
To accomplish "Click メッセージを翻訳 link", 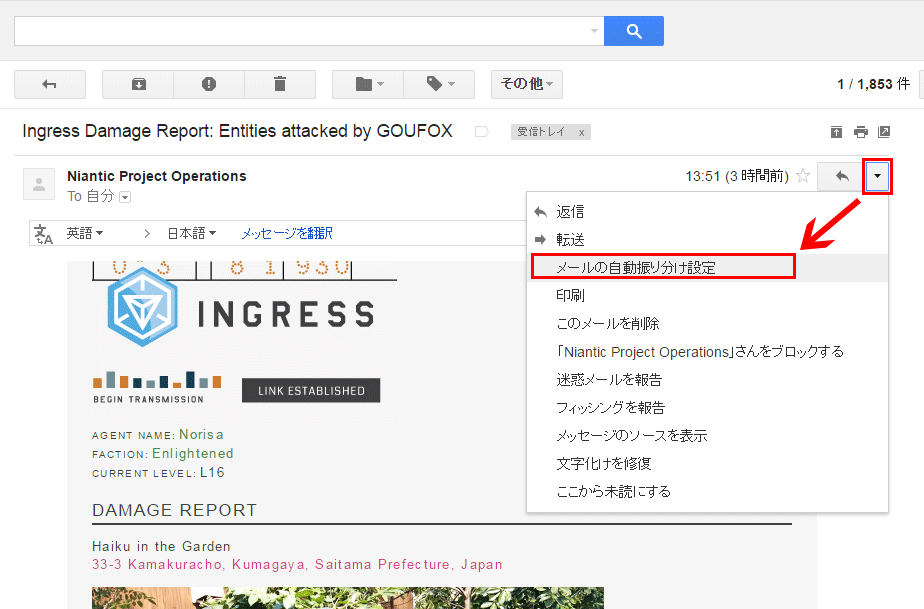I will (x=286, y=233).
